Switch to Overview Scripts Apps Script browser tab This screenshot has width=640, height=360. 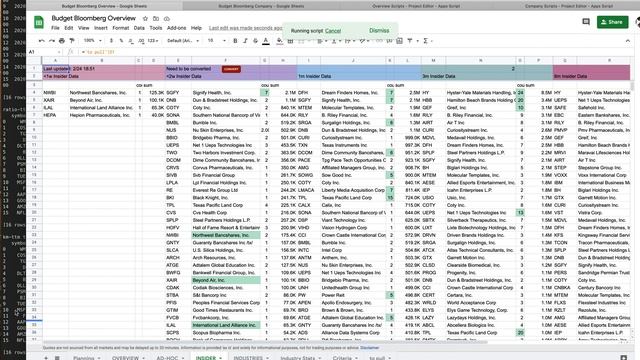416,6
